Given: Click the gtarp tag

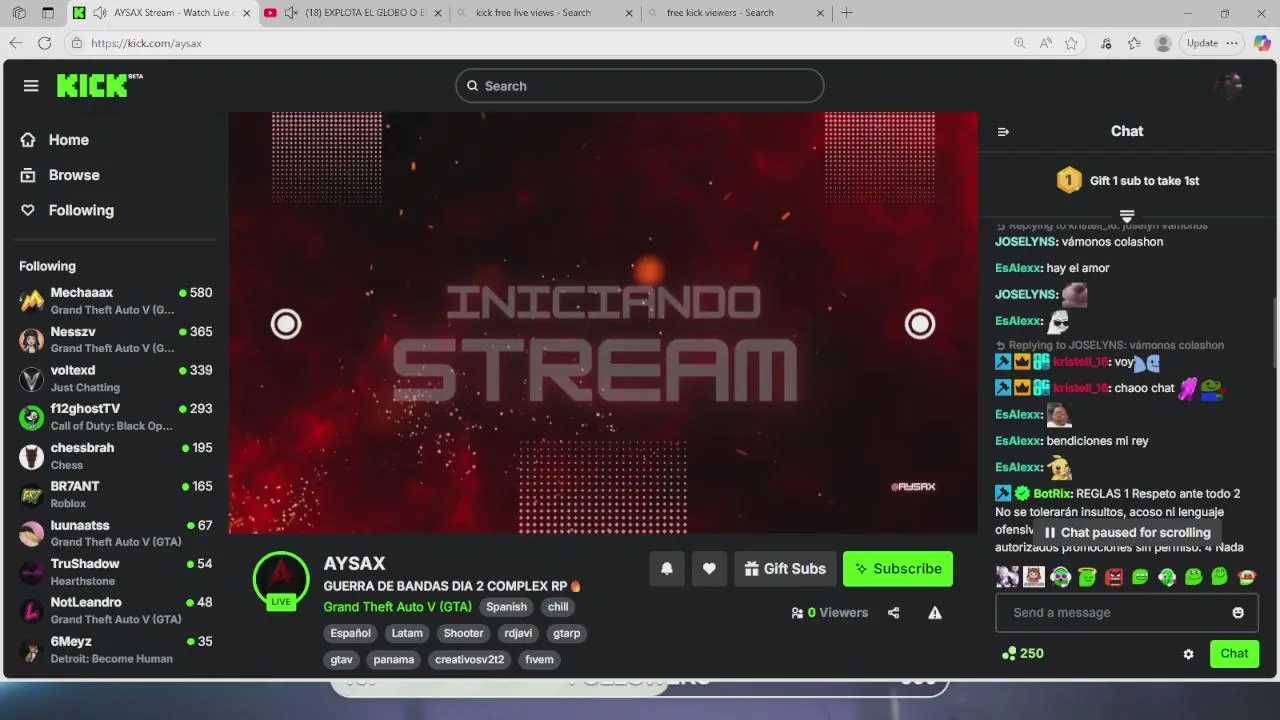Looking at the screenshot, I should click(566, 633).
